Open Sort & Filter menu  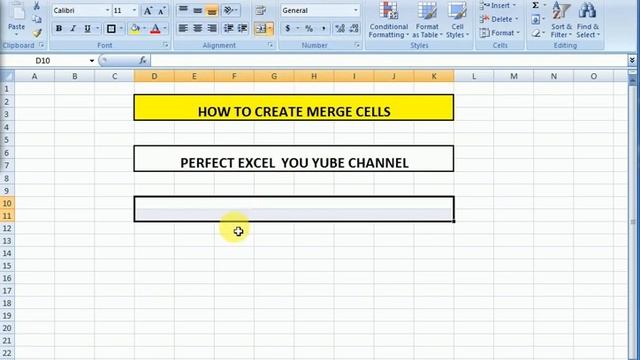point(561,20)
